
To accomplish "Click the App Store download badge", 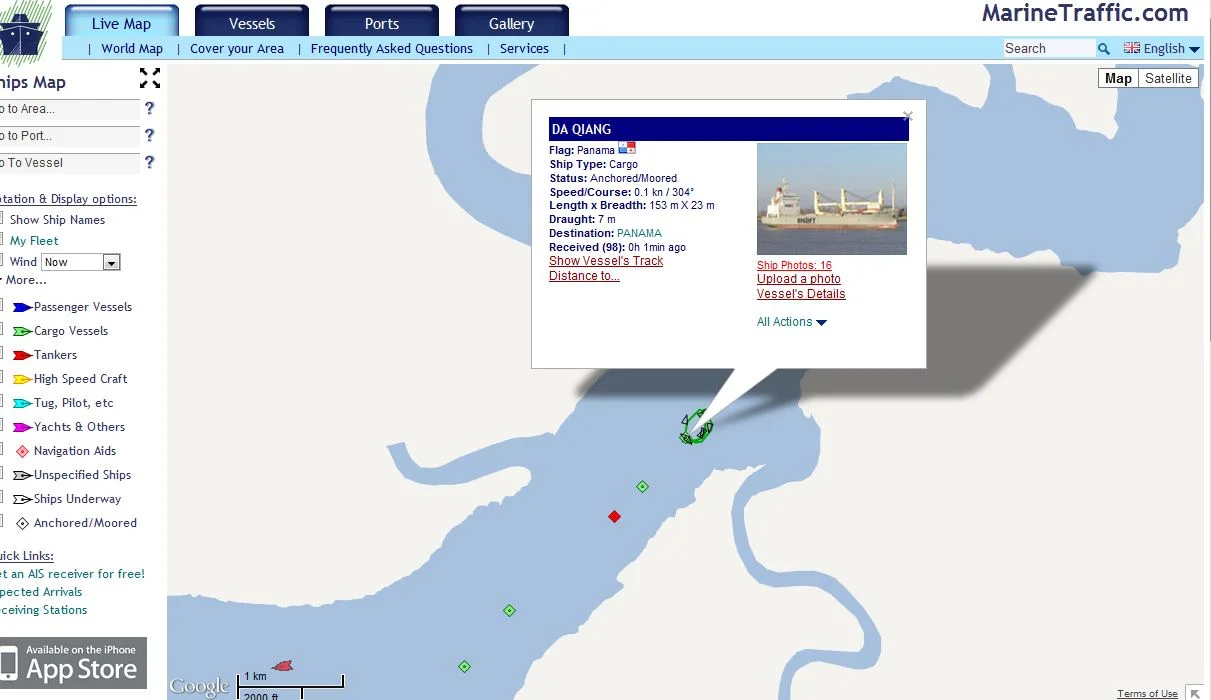I will tap(73, 663).
